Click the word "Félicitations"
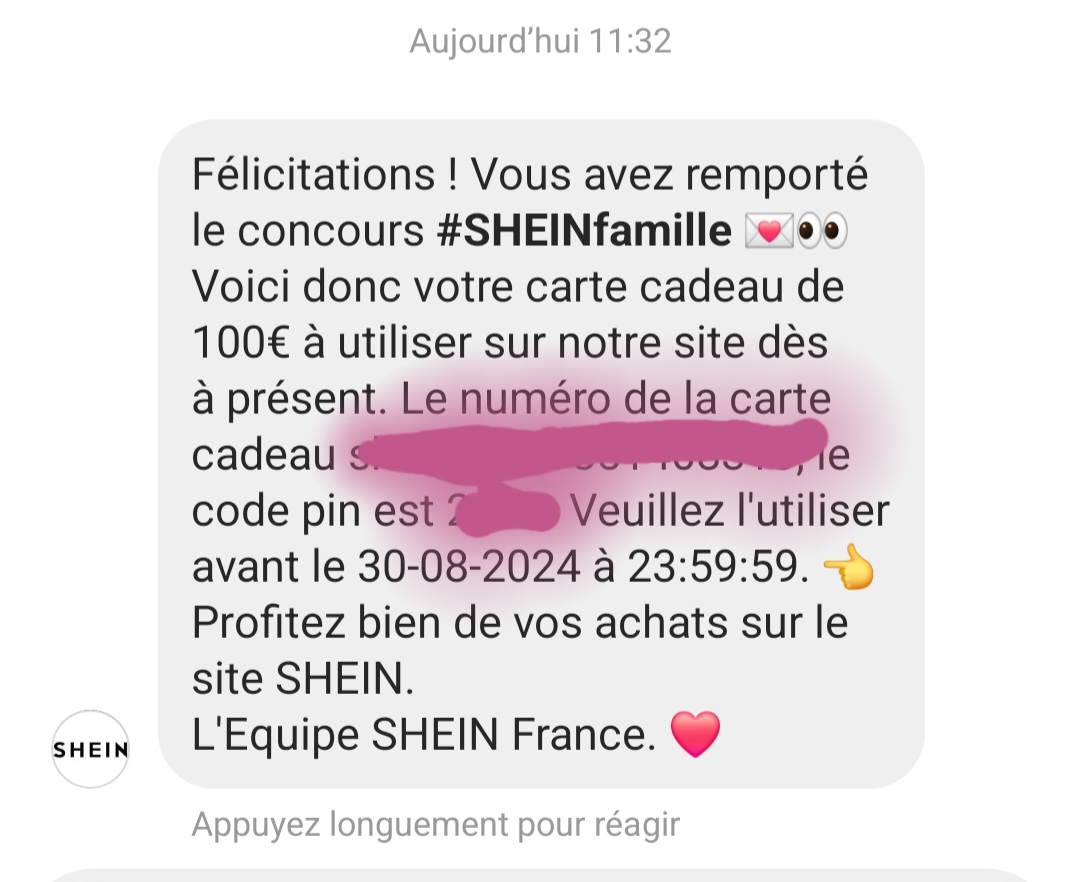Image resolution: width=1080 pixels, height=882 pixels. (313, 174)
